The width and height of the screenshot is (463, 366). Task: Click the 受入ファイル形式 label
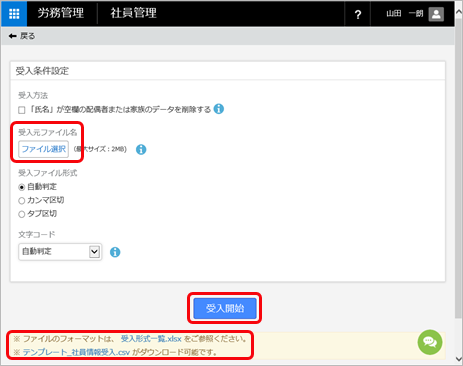47,173
